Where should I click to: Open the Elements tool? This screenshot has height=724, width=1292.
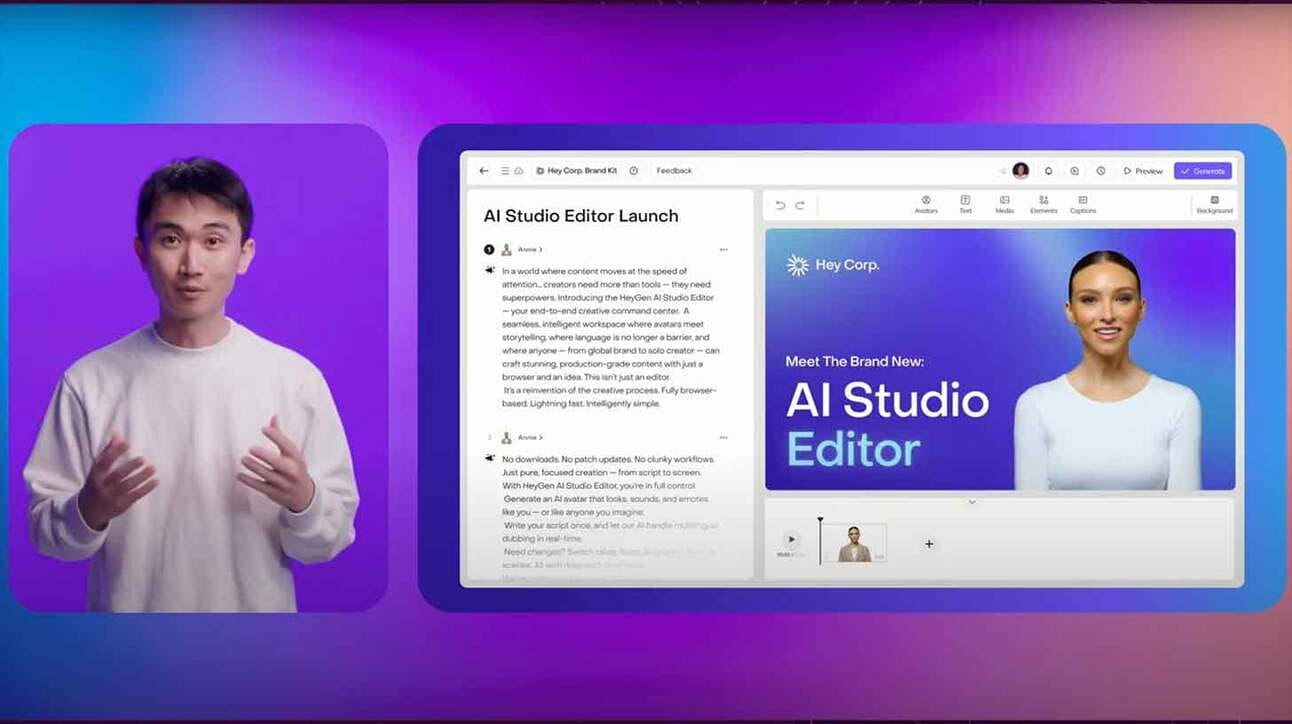tap(1043, 205)
